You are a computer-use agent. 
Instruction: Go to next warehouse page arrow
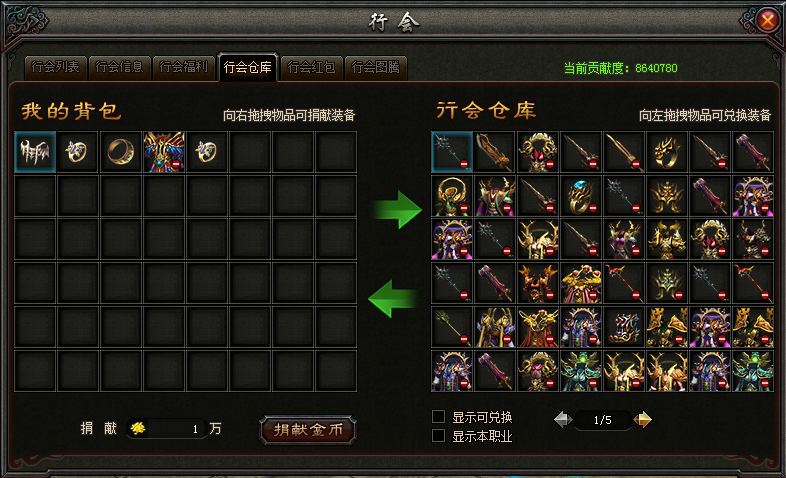tap(643, 419)
